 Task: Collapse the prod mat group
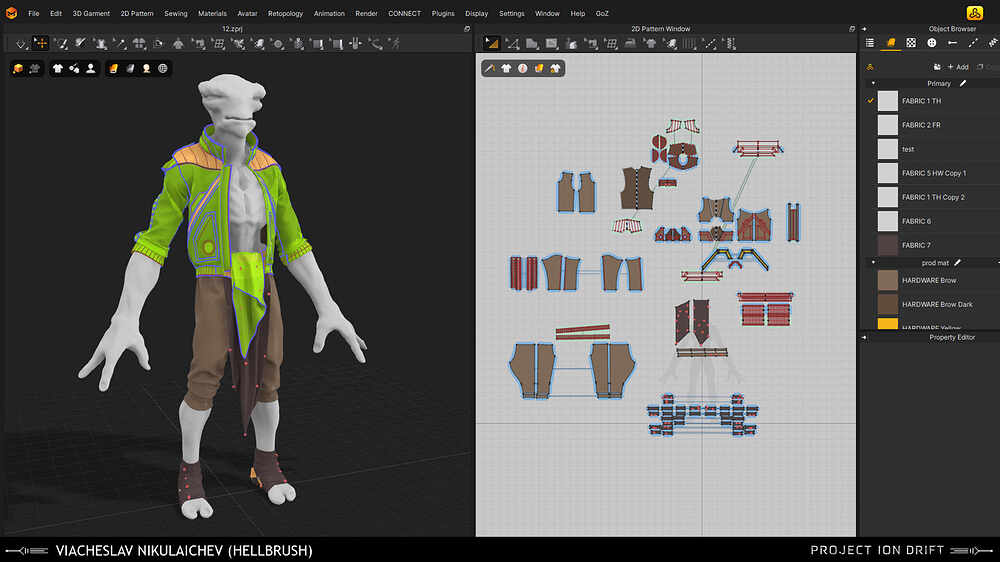point(873,262)
